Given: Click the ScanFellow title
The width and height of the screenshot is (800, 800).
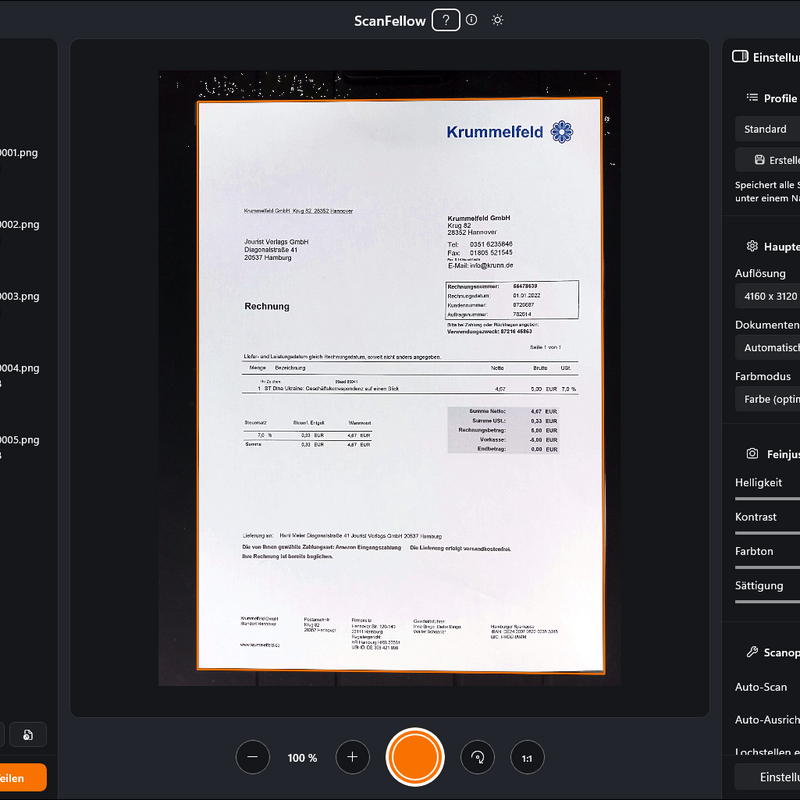Looking at the screenshot, I should pos(390,21).
